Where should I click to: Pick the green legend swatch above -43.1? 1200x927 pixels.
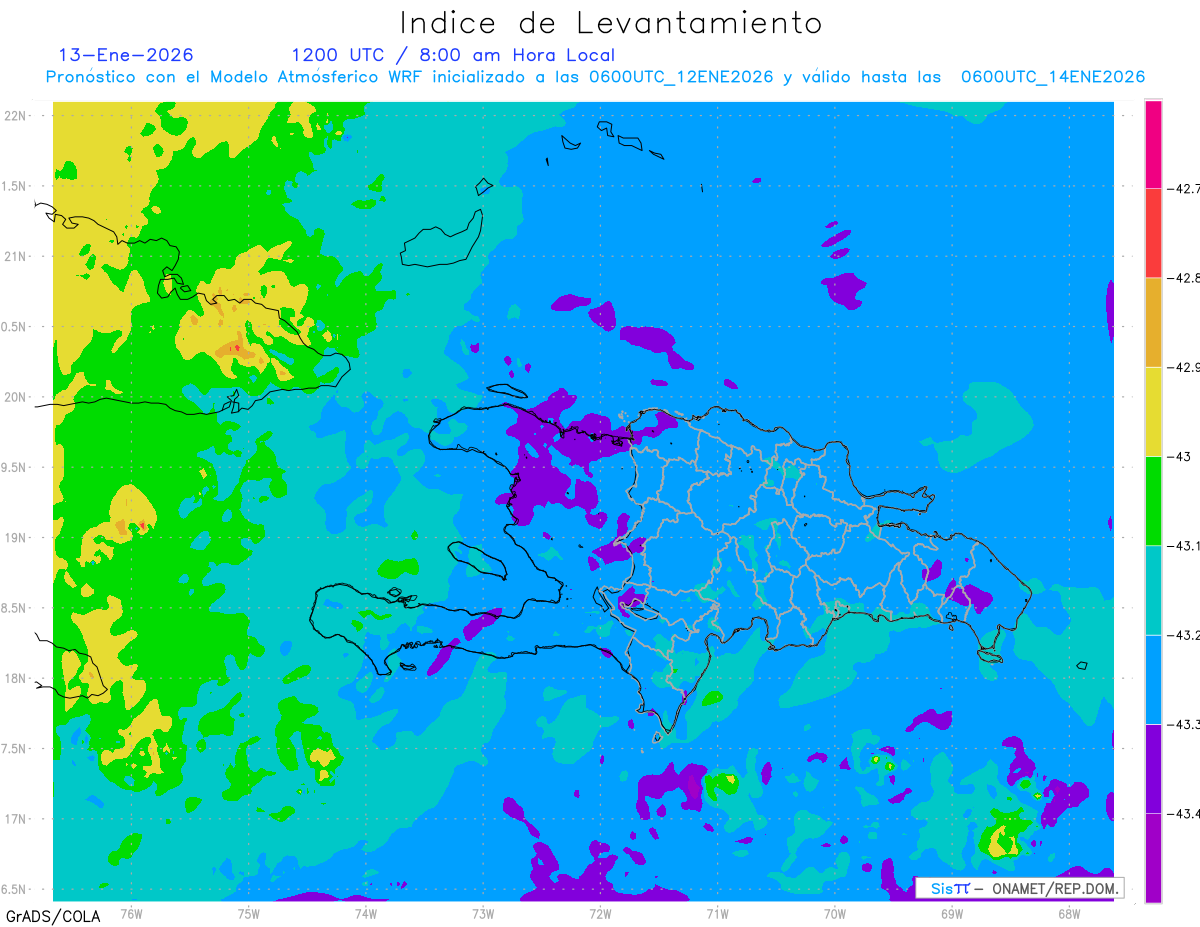coord(1153,501)
